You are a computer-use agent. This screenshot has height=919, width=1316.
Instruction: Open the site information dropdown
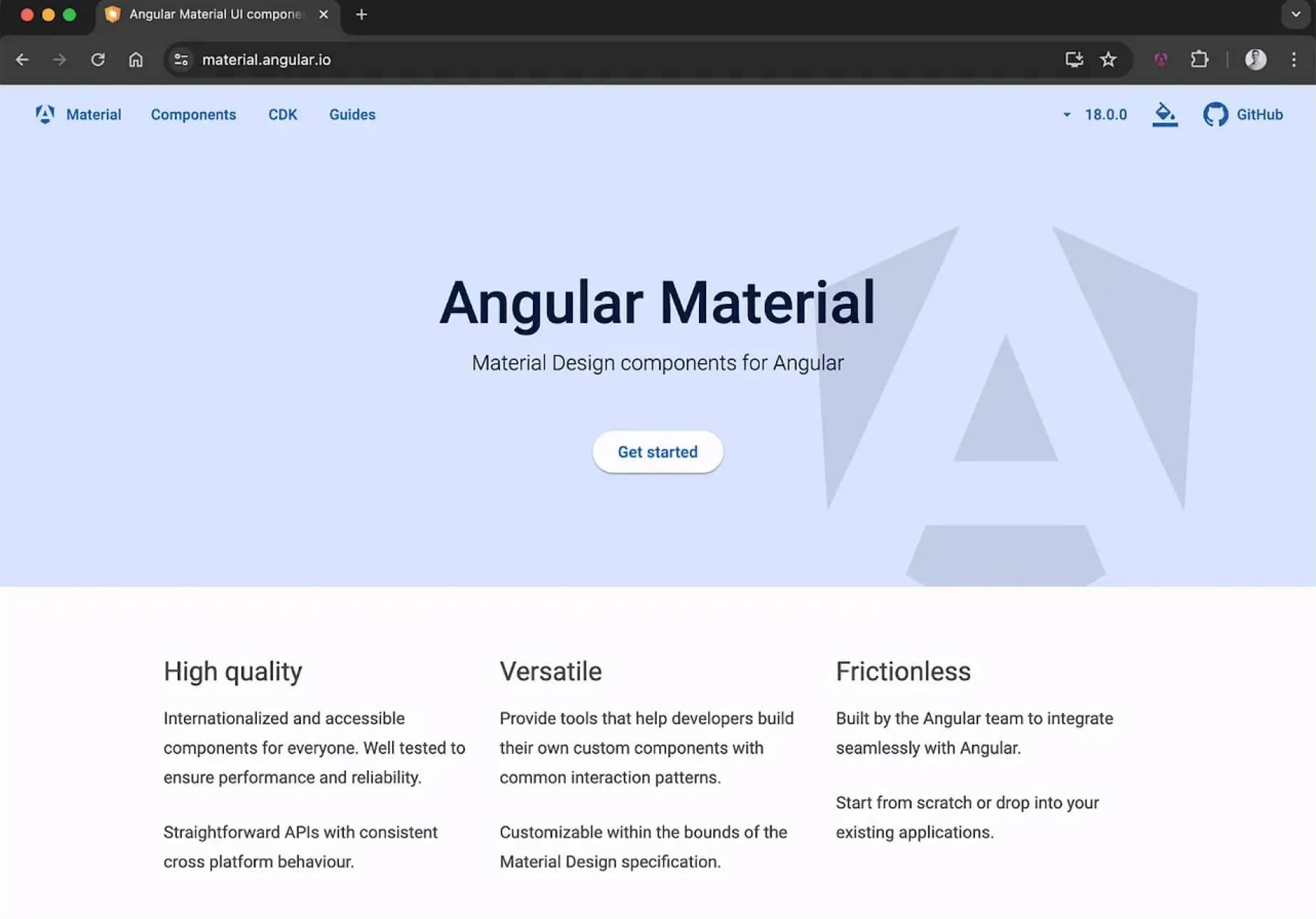180,60
